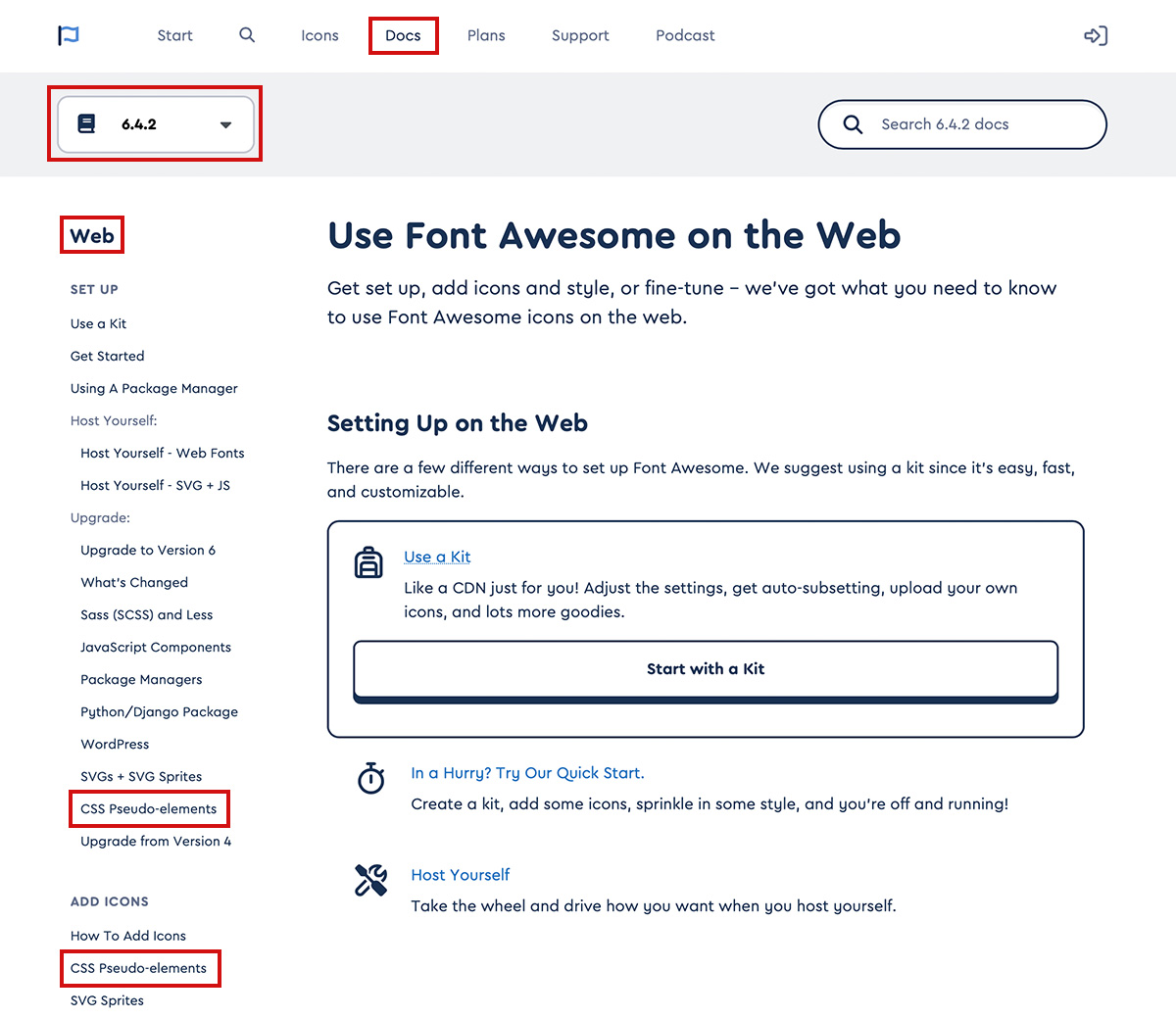Open SVG Sprites under Add Icons
The image size is (1176, 1019).
(x=107, y=1000)
